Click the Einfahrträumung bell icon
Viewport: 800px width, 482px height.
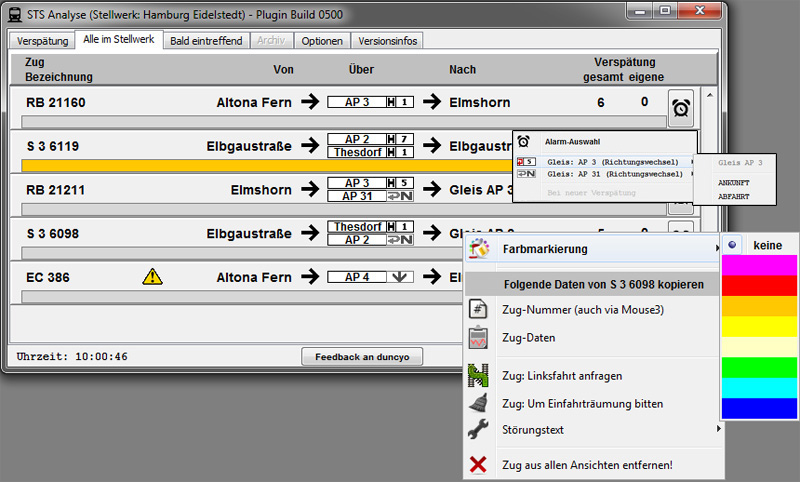[479, 403]
